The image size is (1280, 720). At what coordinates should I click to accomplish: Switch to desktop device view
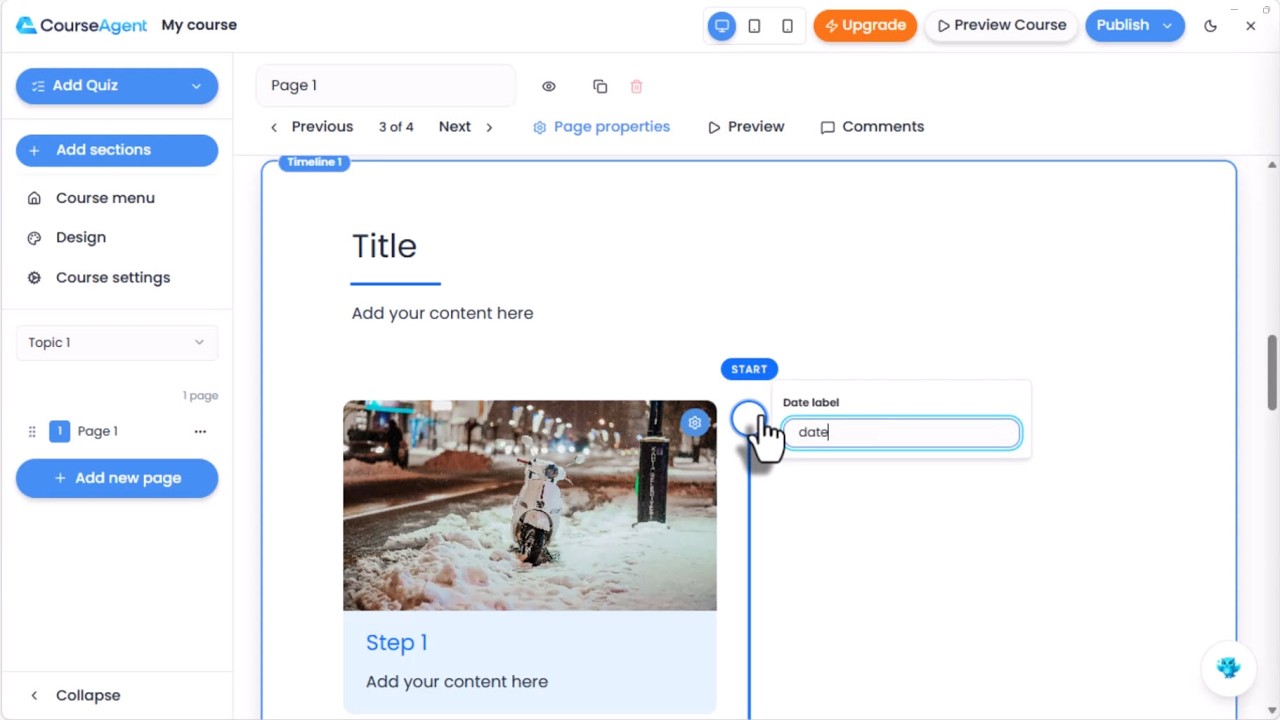point(722,26)
